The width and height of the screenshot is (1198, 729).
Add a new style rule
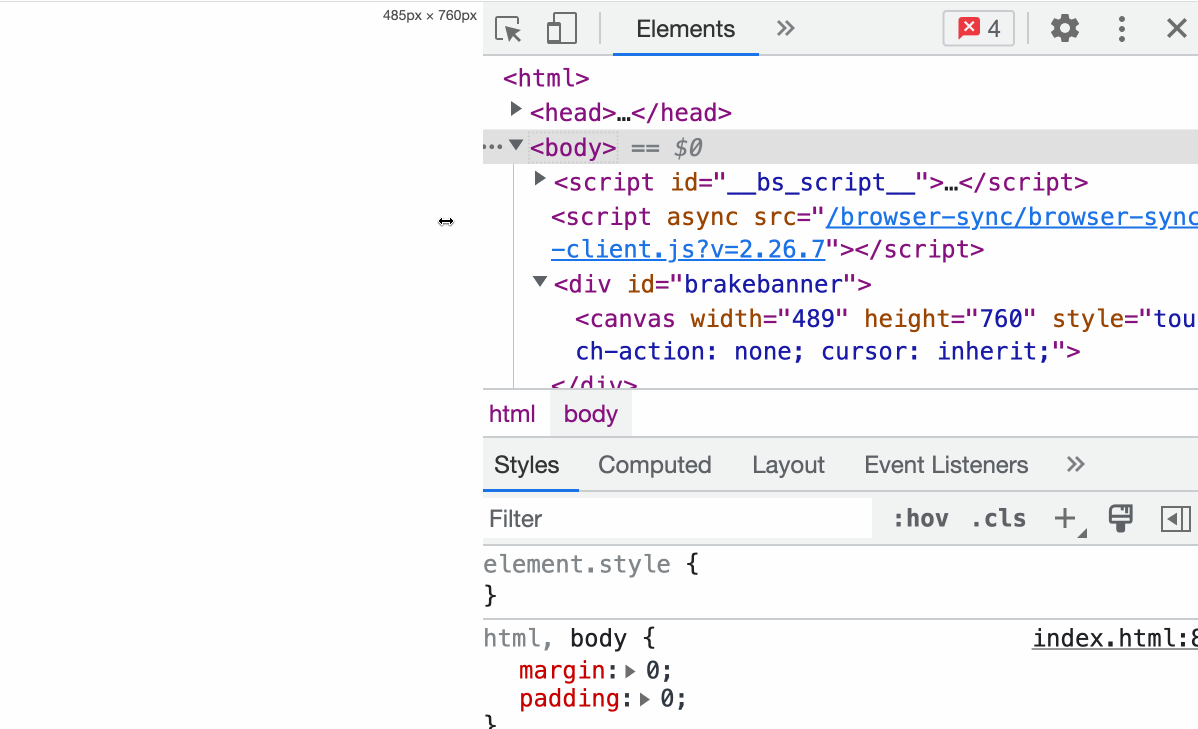(1064, 519)
